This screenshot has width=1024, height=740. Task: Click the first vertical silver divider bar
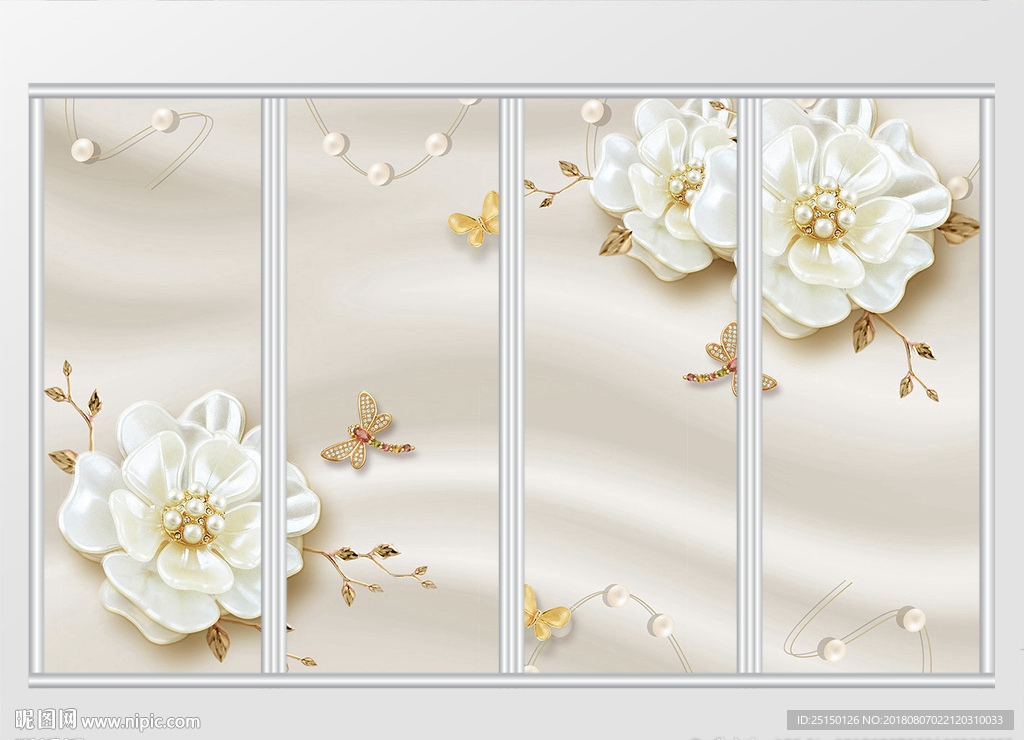[x=273, y=385]
